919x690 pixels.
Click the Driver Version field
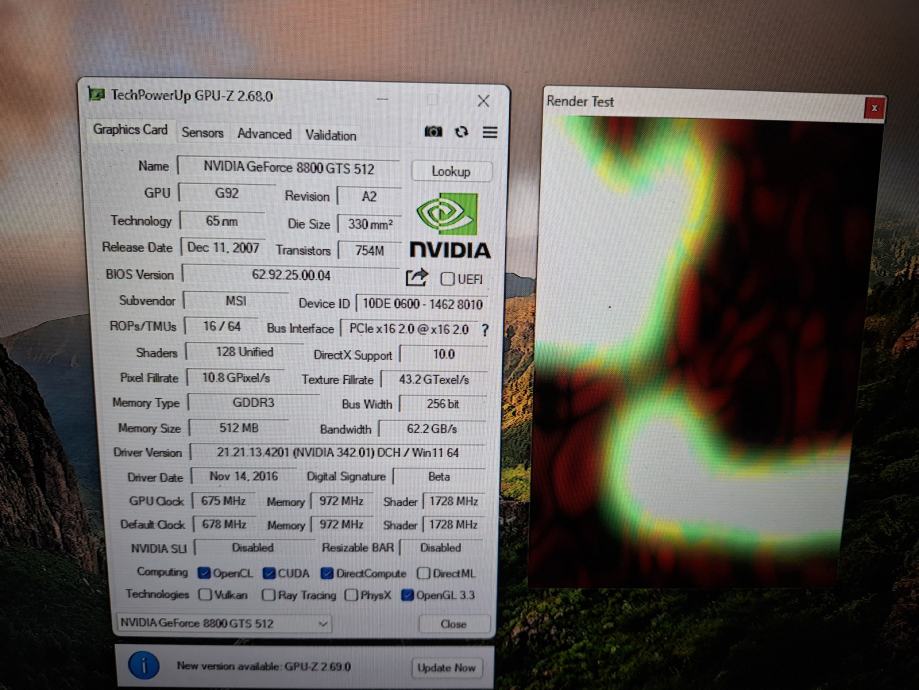[x=338, y=453]
